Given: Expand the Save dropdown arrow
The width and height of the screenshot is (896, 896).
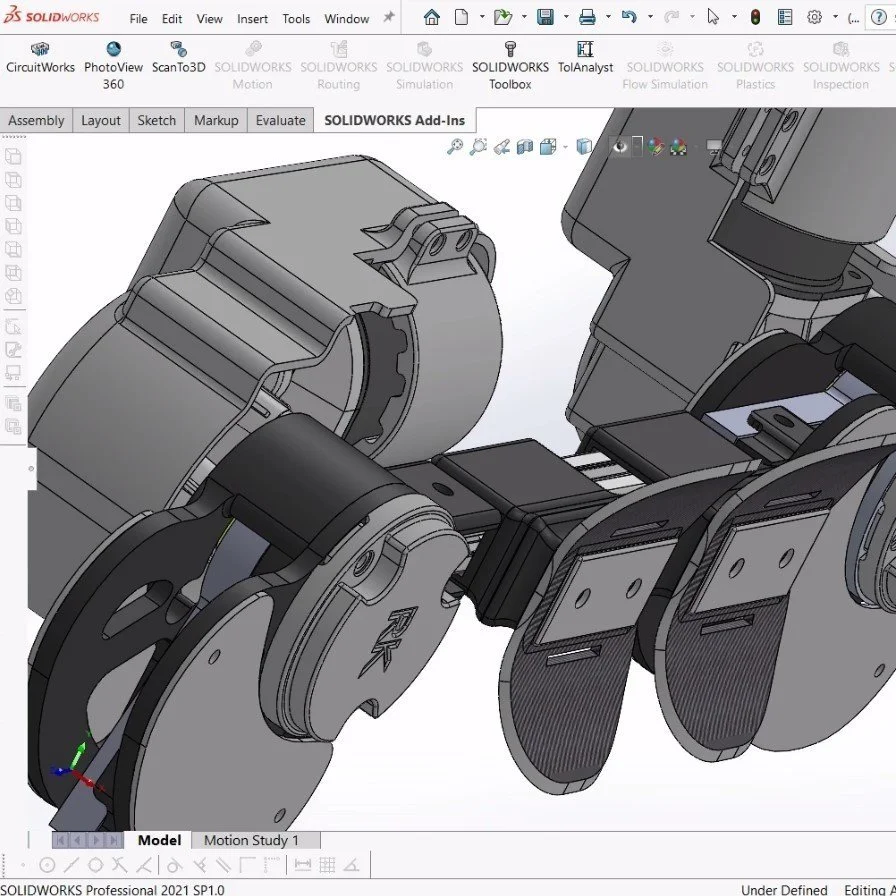Looking at the screenshot, I should [x=566, y=17].
